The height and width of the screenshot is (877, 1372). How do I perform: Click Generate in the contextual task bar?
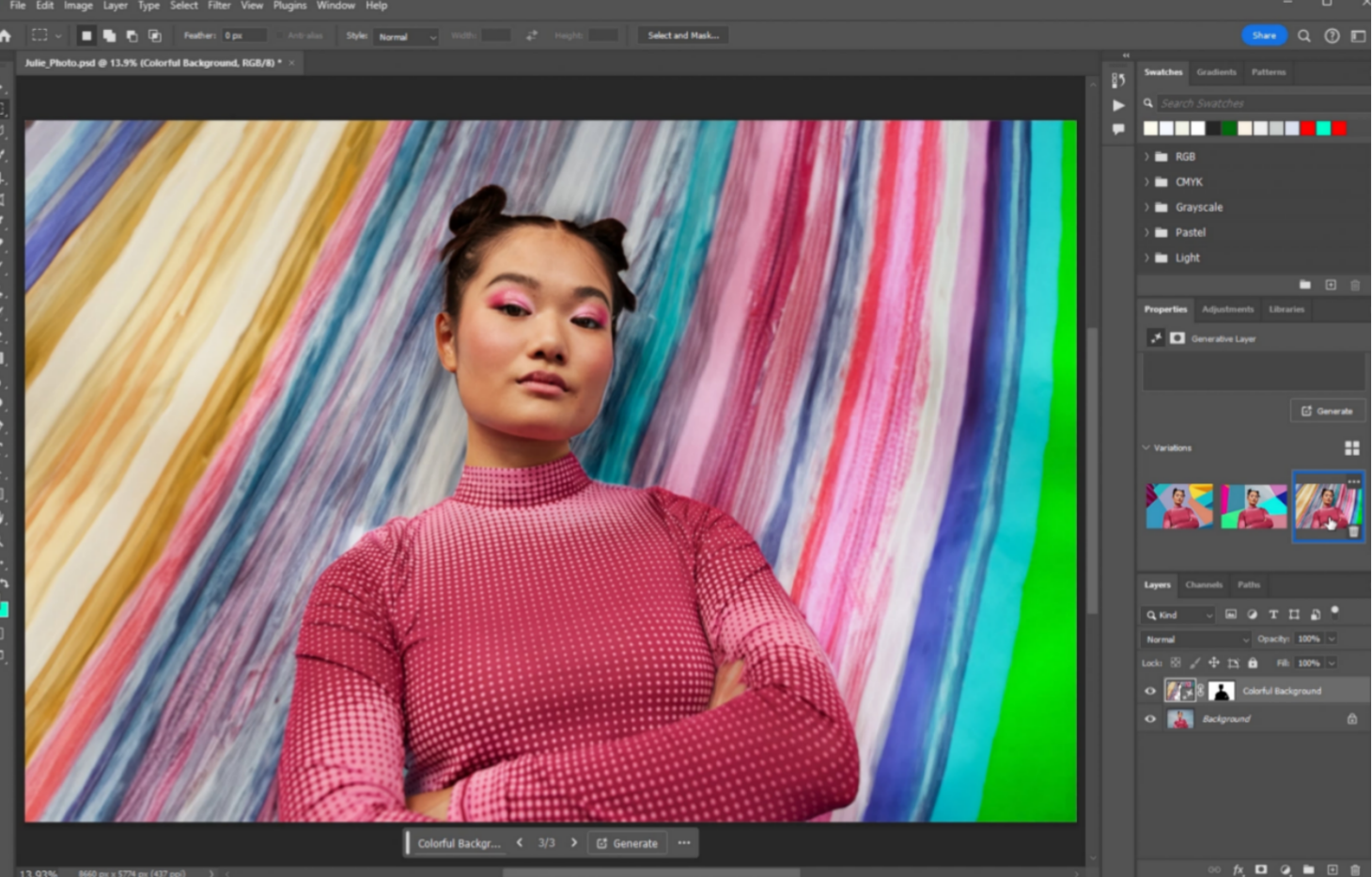click(x=627, y=843)
